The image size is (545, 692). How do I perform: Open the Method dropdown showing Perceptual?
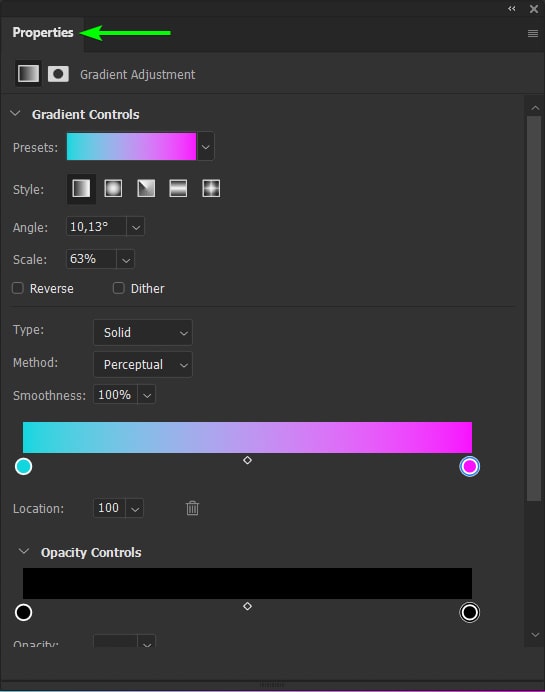(x=143, y=365)
